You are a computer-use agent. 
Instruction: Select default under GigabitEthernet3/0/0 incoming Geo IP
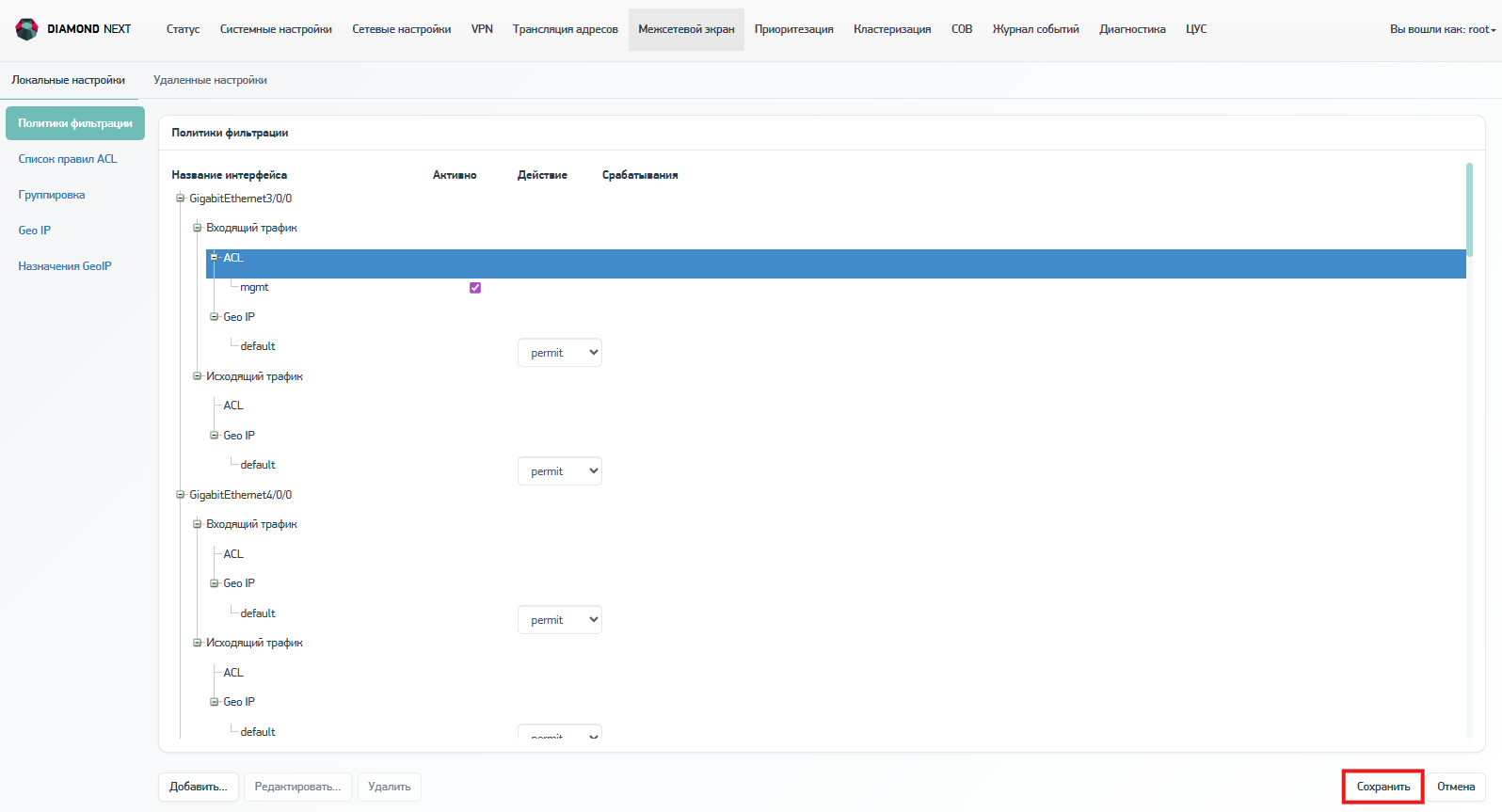[258, 346]
